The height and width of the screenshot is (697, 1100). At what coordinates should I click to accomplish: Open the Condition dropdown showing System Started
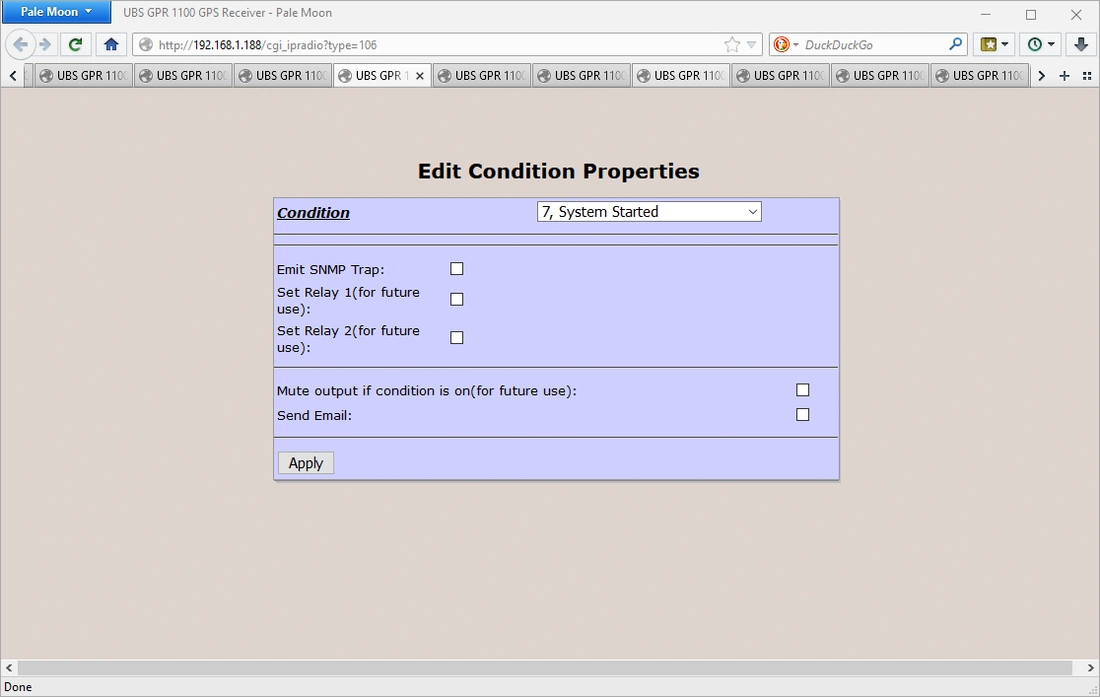[649, 212]
